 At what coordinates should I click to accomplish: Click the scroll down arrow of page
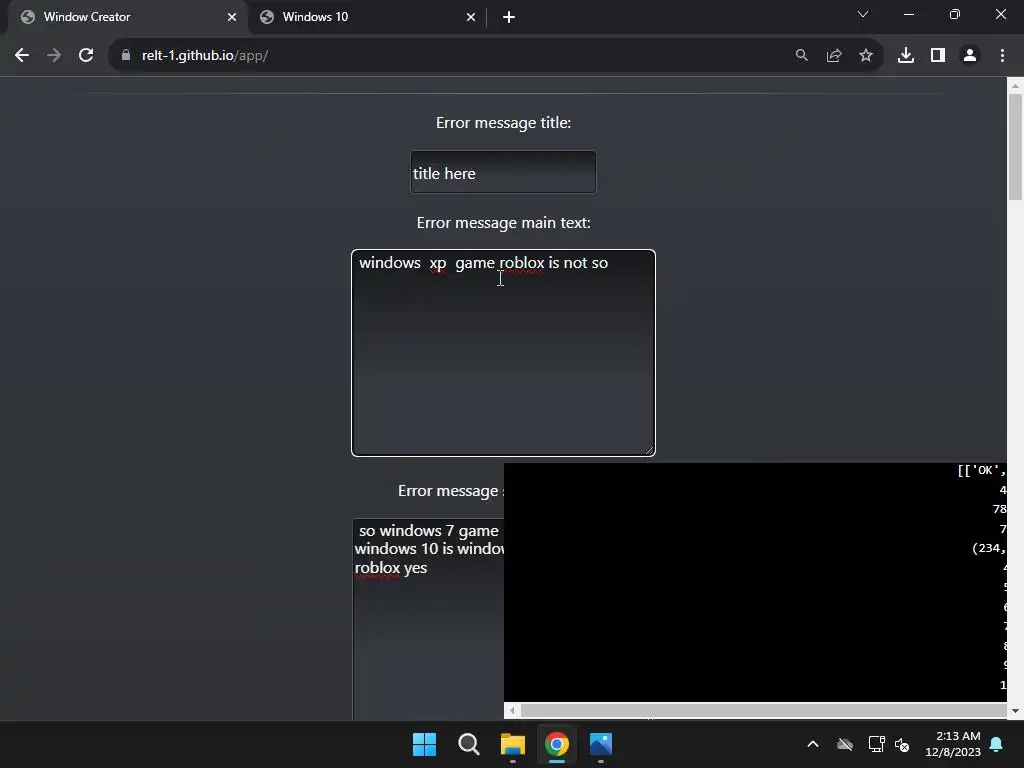1015,711
